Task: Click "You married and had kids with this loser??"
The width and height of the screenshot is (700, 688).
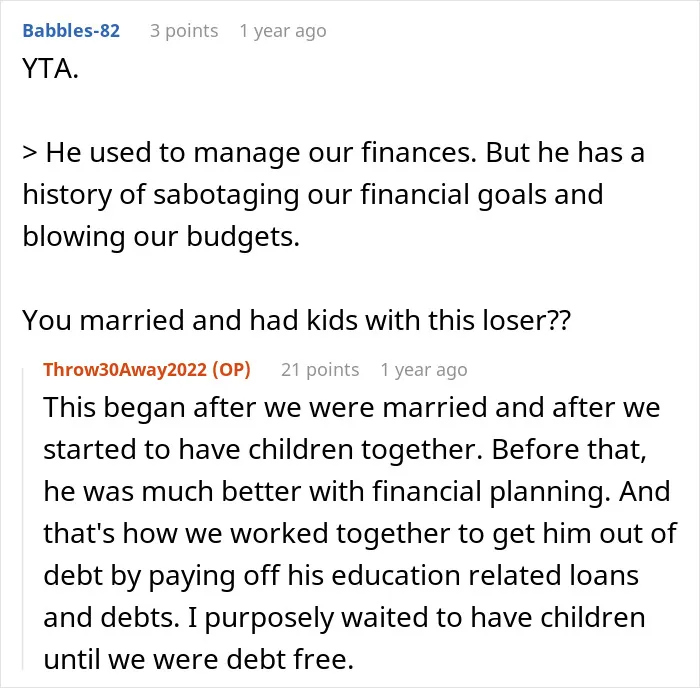Action: click(x=296, y=321)
